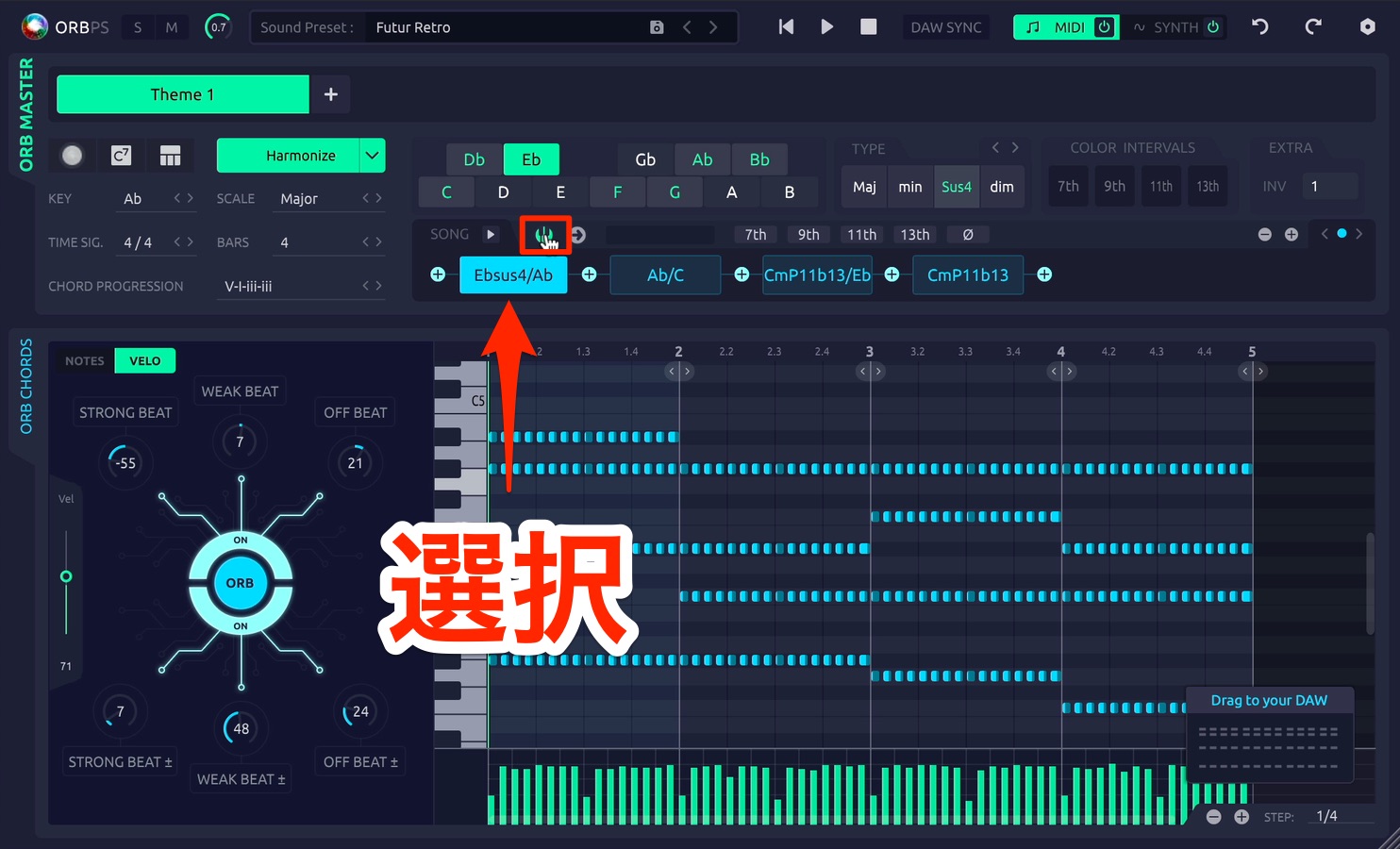Expand the Harmonize dropdown arrow
1400x849 pixels.
[373, 156]
